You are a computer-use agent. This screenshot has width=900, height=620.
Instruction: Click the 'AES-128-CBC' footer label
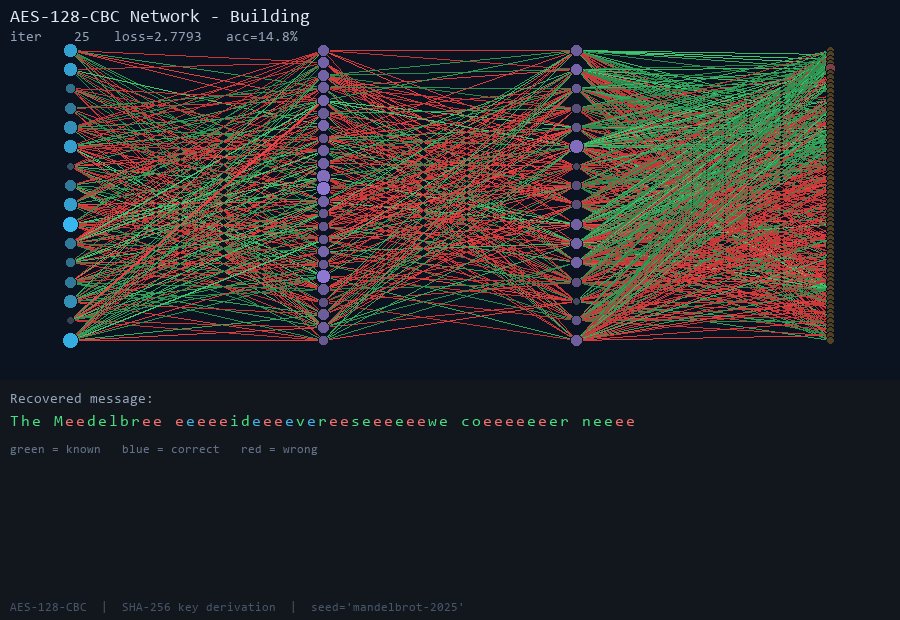pyautogui.click(x=48, y=607)
